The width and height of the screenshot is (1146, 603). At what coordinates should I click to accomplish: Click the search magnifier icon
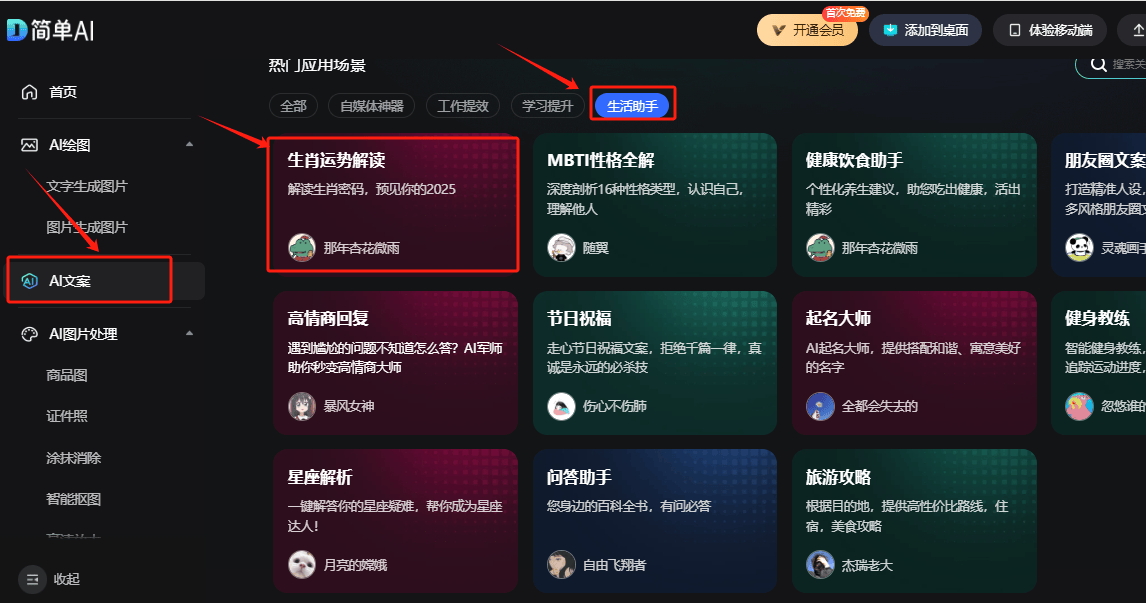[x=1098, y=64]
